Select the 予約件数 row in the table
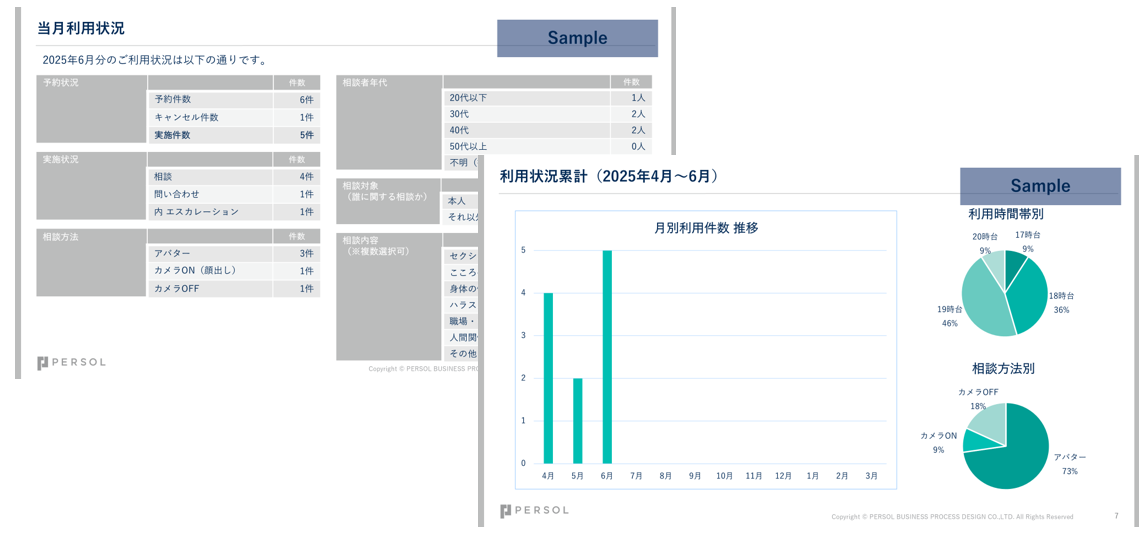The image size is (1148, 538). [233, 100]
